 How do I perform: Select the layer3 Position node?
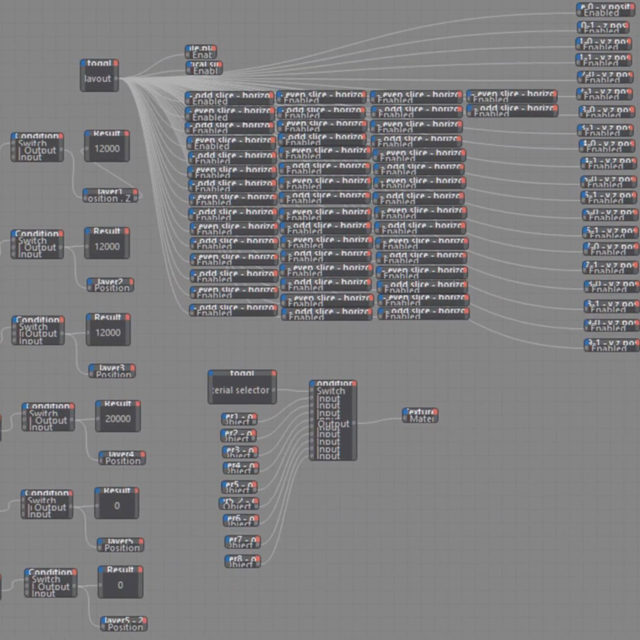111,371
